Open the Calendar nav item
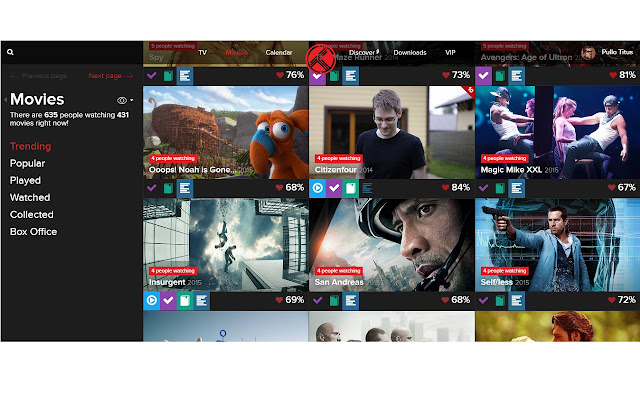Screen dimensions: 640x400 279,53
